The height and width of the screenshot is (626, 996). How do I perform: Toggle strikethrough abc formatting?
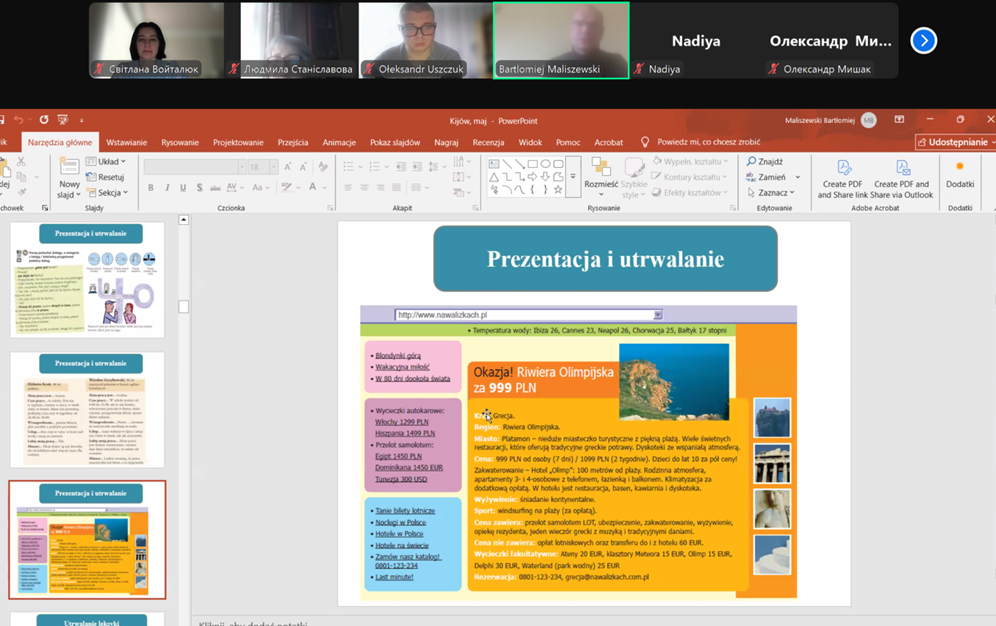pos(215,187)
